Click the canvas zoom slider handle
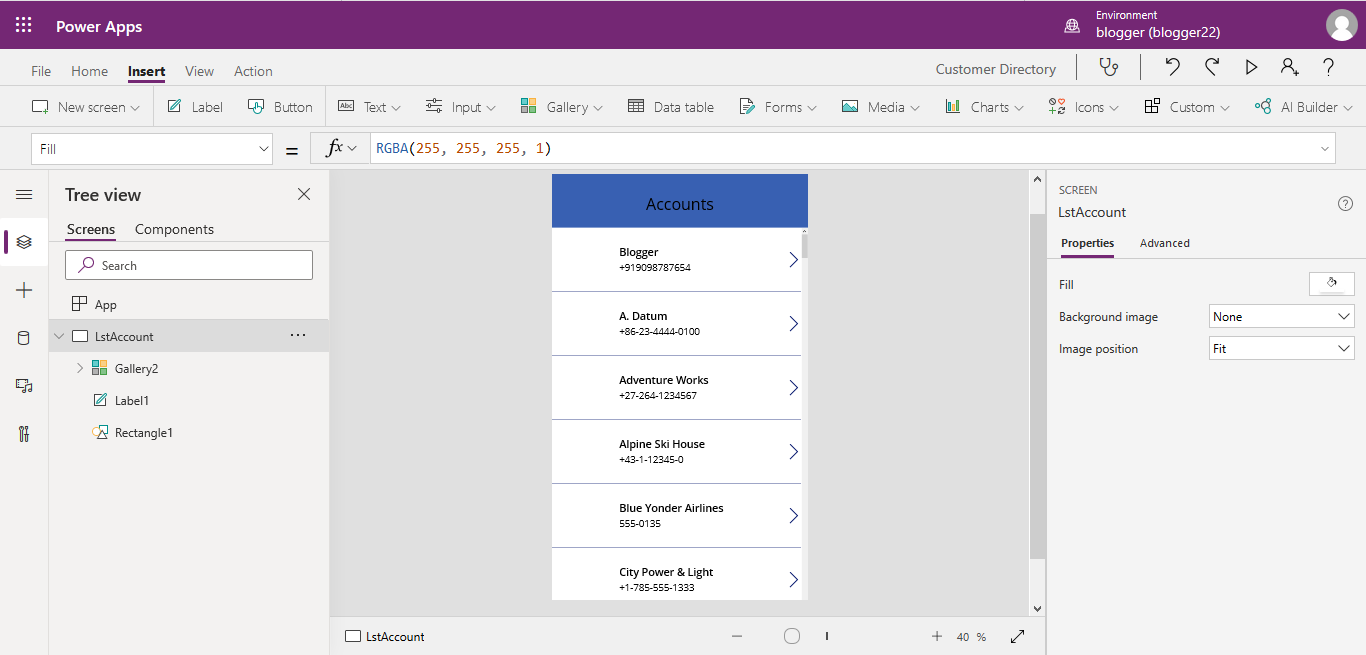Image resolution: width=1366 pixels, height=655 pixels. [792, 636]
